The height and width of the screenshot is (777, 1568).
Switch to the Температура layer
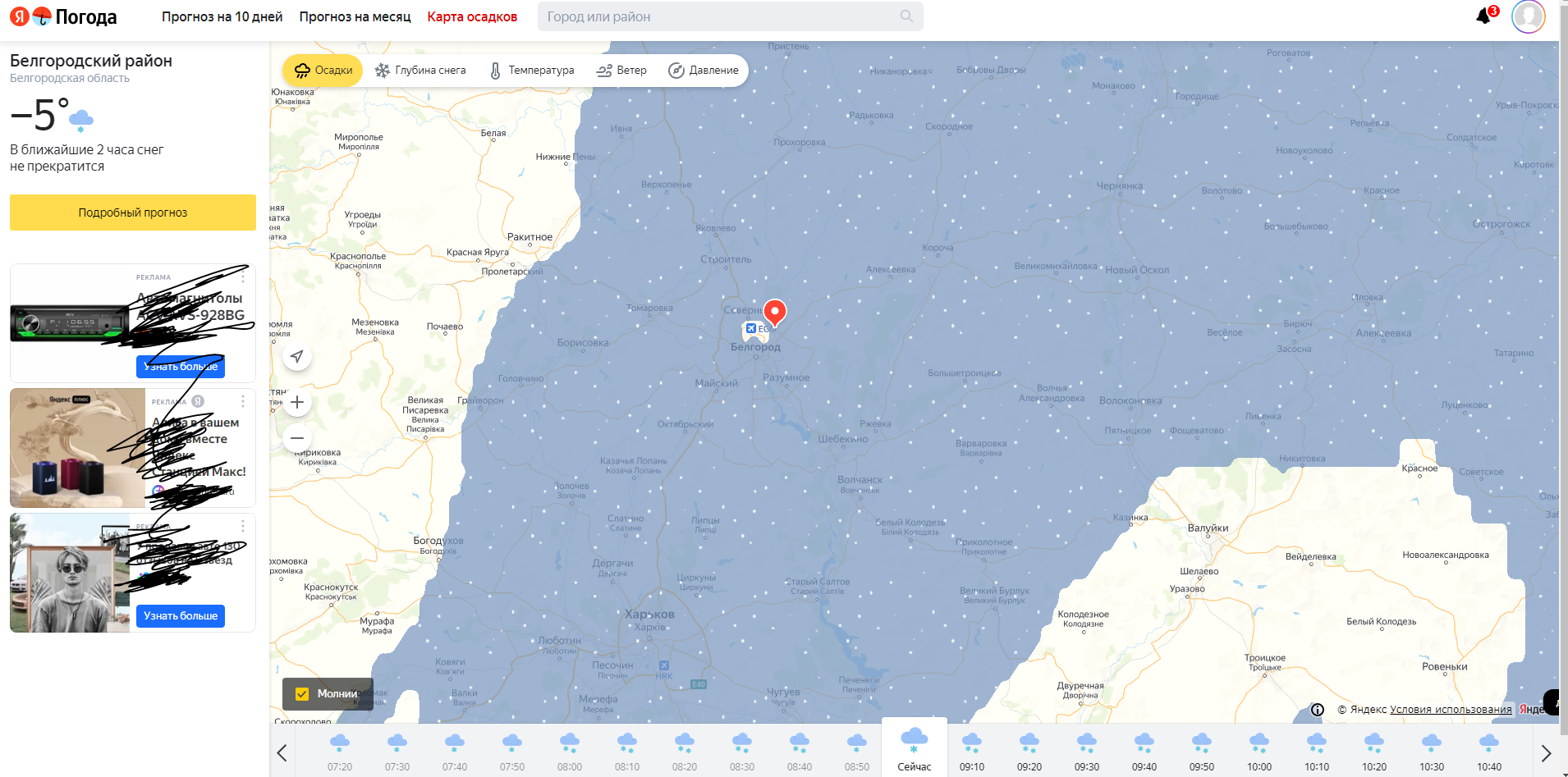(x=532, y=71)
